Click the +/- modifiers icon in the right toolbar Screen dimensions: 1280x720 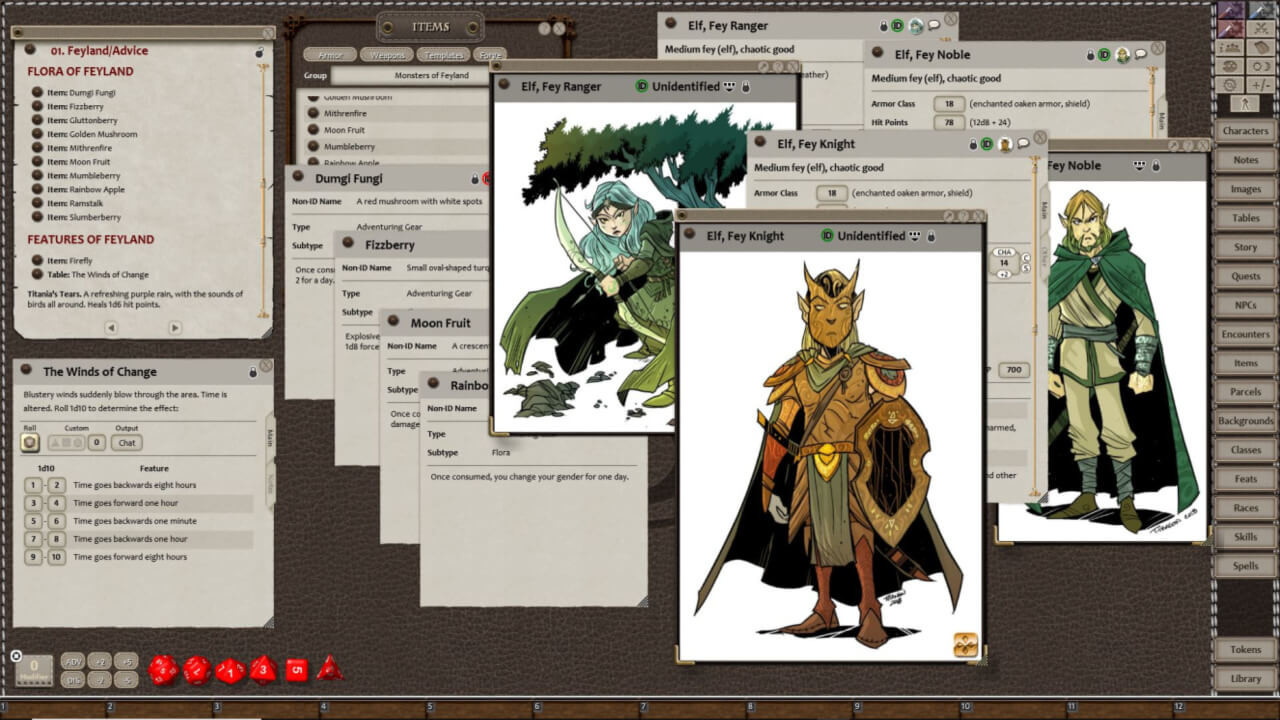point(1261,84)
